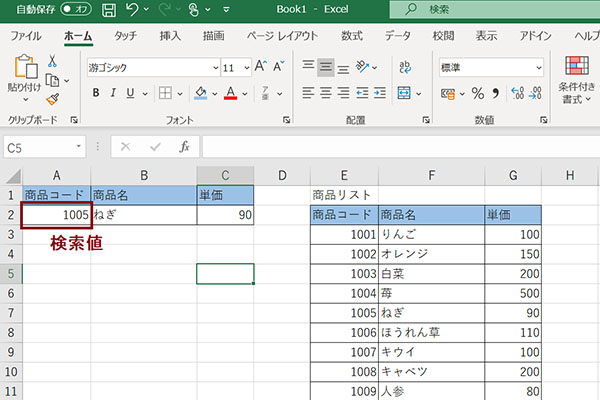
Task: Open the font size dropdown
Action: pyautogui.click(x=246, y=68)
